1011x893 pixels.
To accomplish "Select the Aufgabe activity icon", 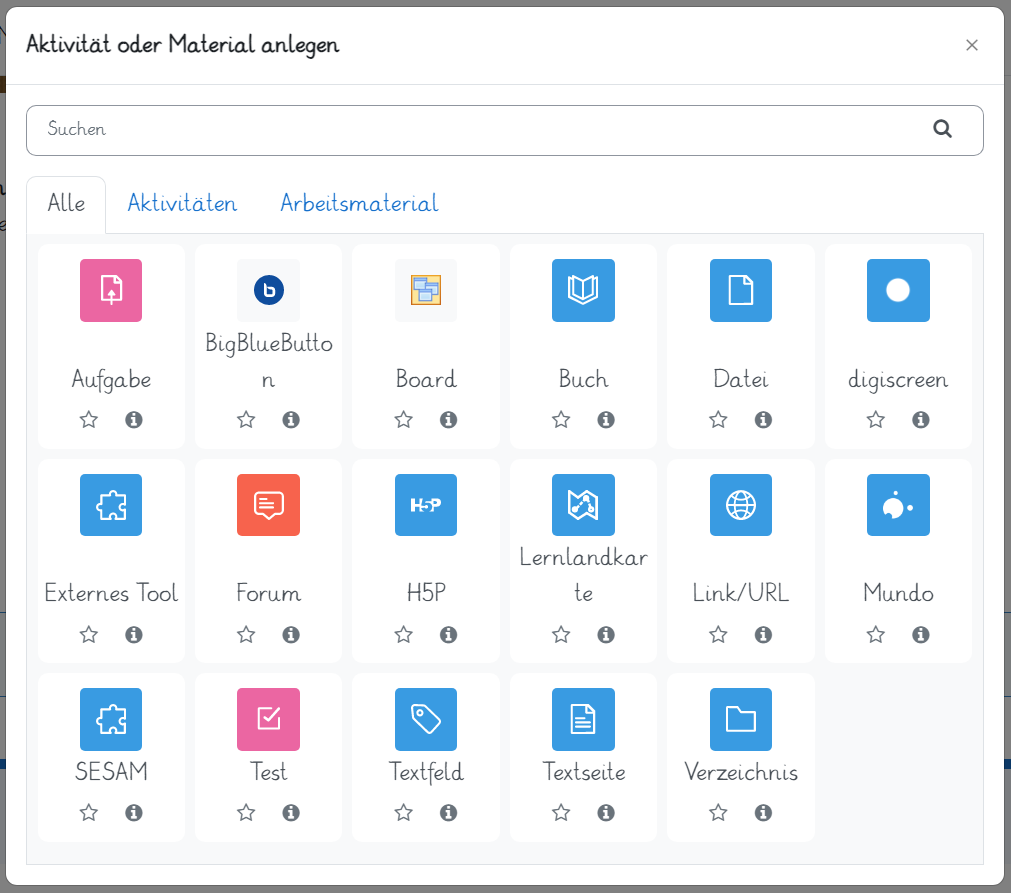I will (x=110, y=291).
